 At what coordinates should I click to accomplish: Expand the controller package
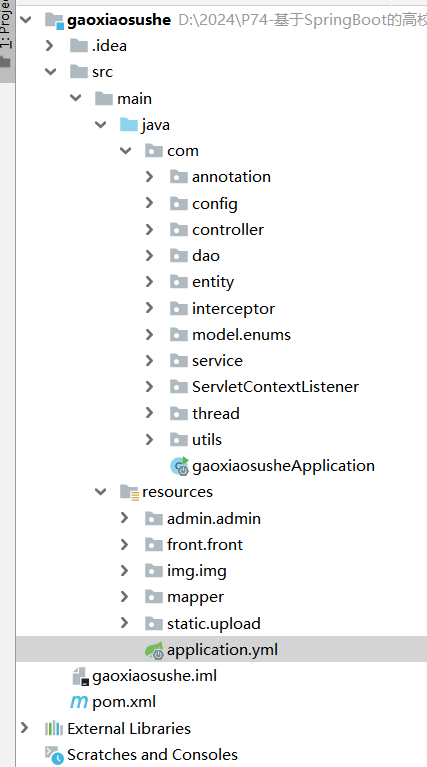(x=149, y=229)
